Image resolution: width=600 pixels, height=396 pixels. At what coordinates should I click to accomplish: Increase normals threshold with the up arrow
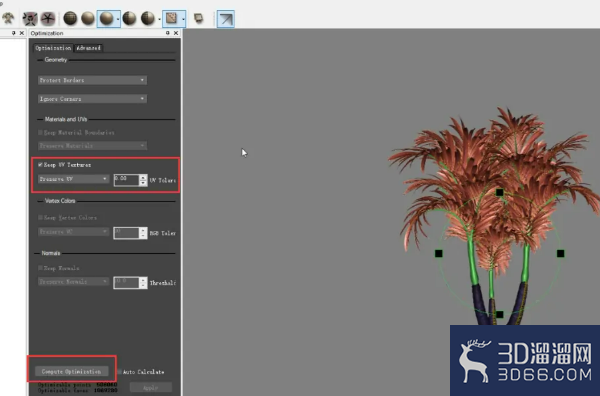[143, 280]
